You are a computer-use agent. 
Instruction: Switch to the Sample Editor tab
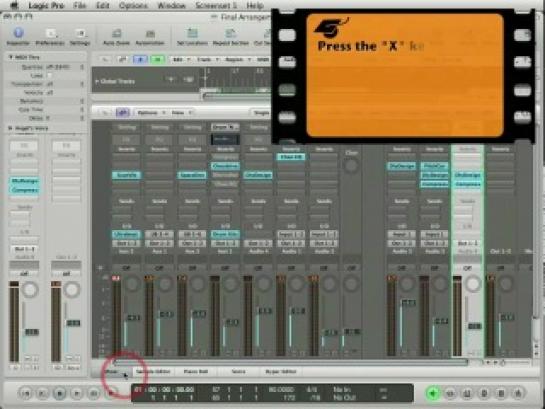[153, 371]
